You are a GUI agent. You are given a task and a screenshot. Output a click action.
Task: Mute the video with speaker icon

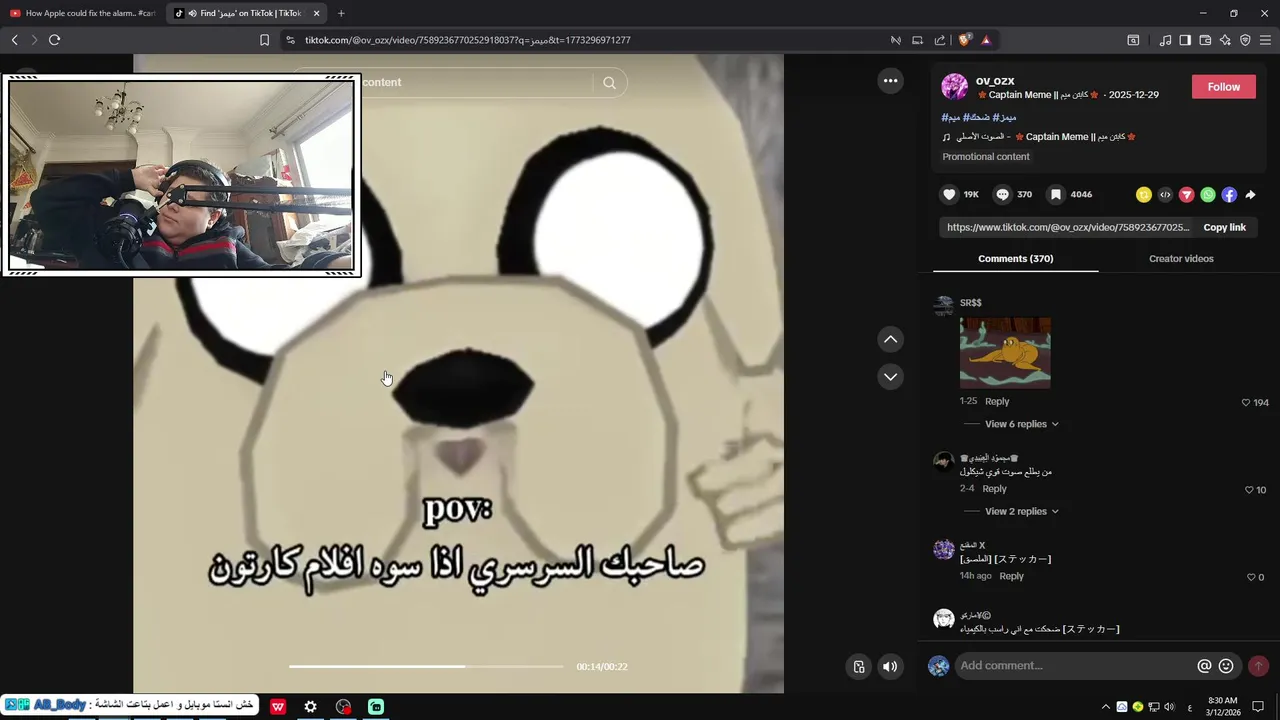coord(890,667)
